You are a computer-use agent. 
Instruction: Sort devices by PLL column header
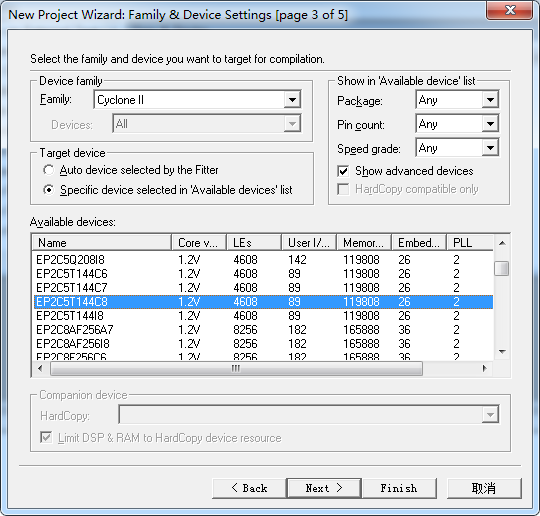pos(470,242)
